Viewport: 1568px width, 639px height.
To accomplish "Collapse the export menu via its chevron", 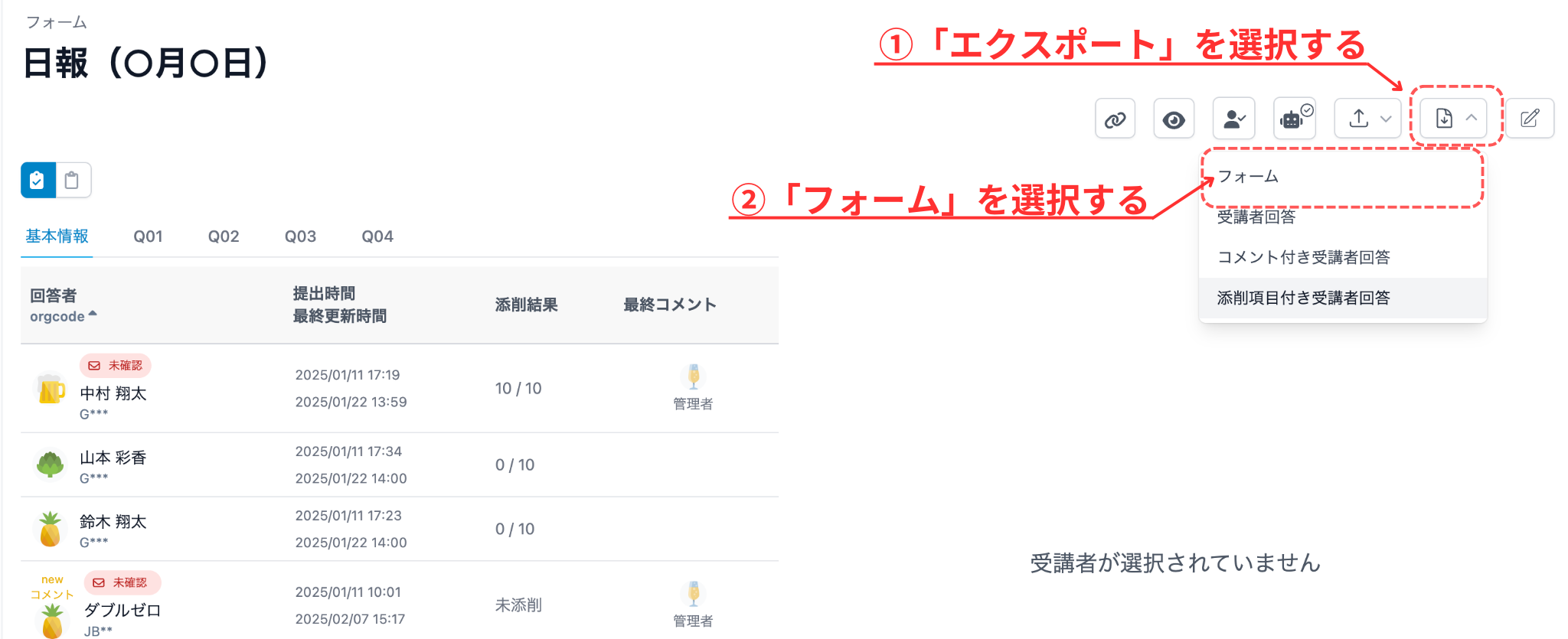I will click(1472, 118).
